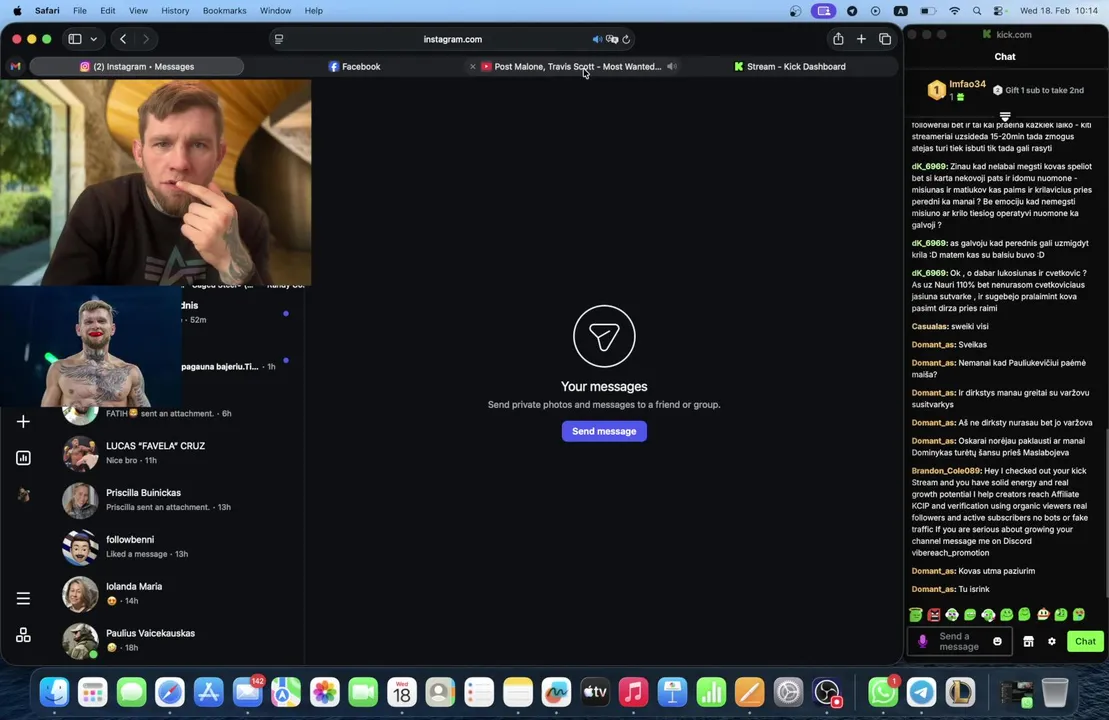
Task: Click the paper plane messages icon
Action: pos(604,336)
